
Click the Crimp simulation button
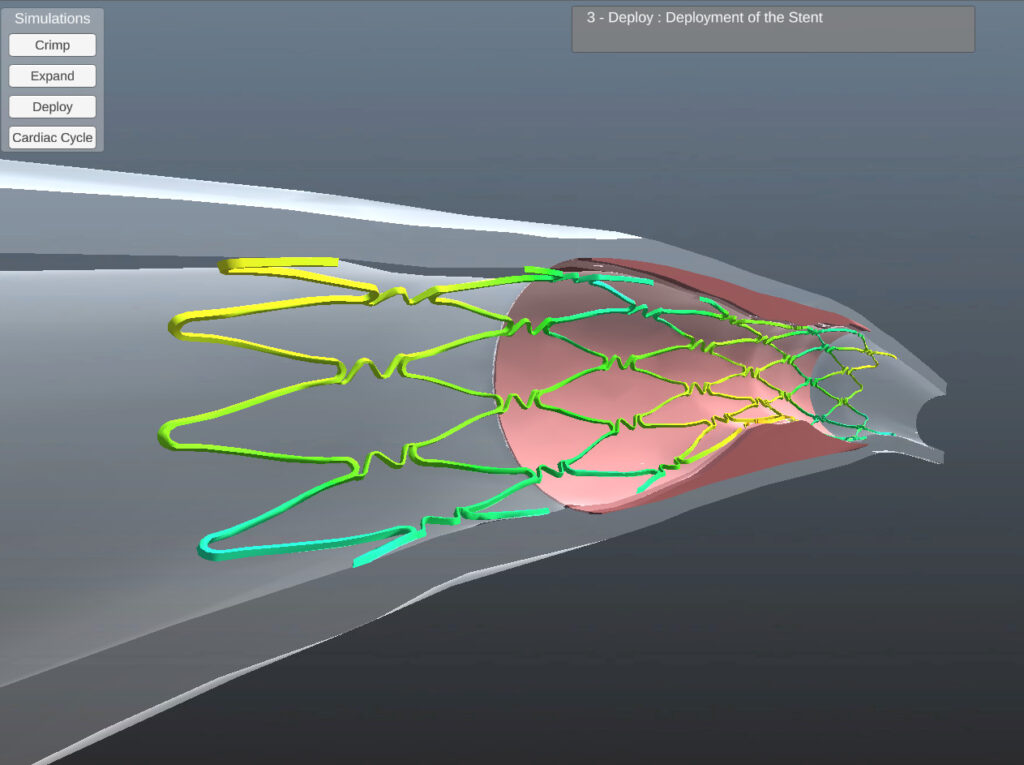pos(51,44)
